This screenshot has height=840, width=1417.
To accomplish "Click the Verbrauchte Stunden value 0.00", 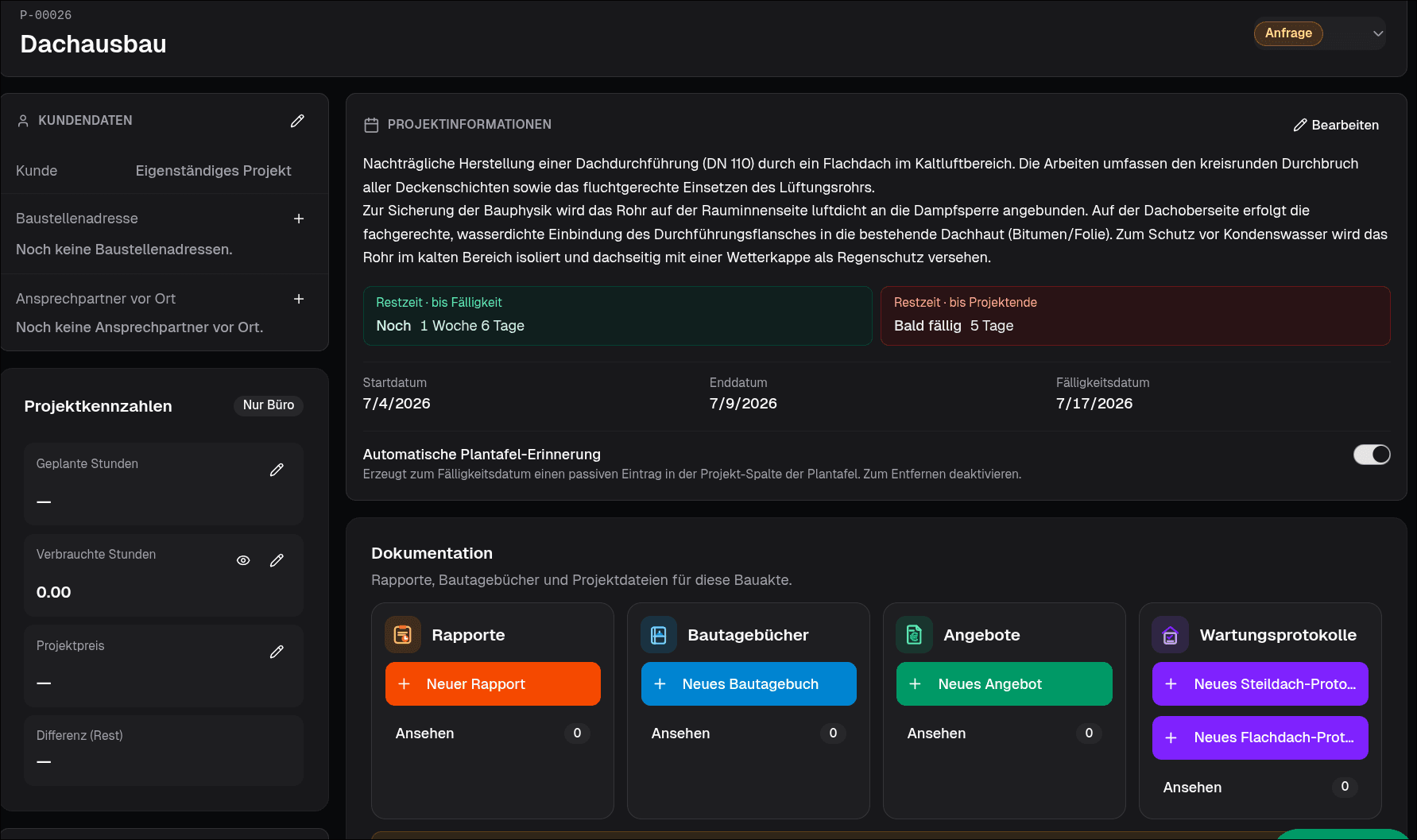I will coord(53,592).
